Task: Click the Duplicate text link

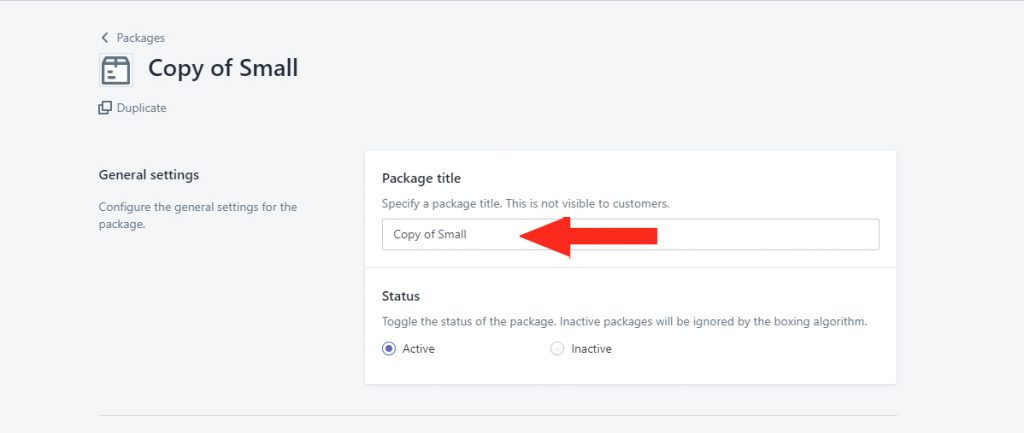Action: pyautogui.click(x=142, y=108)
